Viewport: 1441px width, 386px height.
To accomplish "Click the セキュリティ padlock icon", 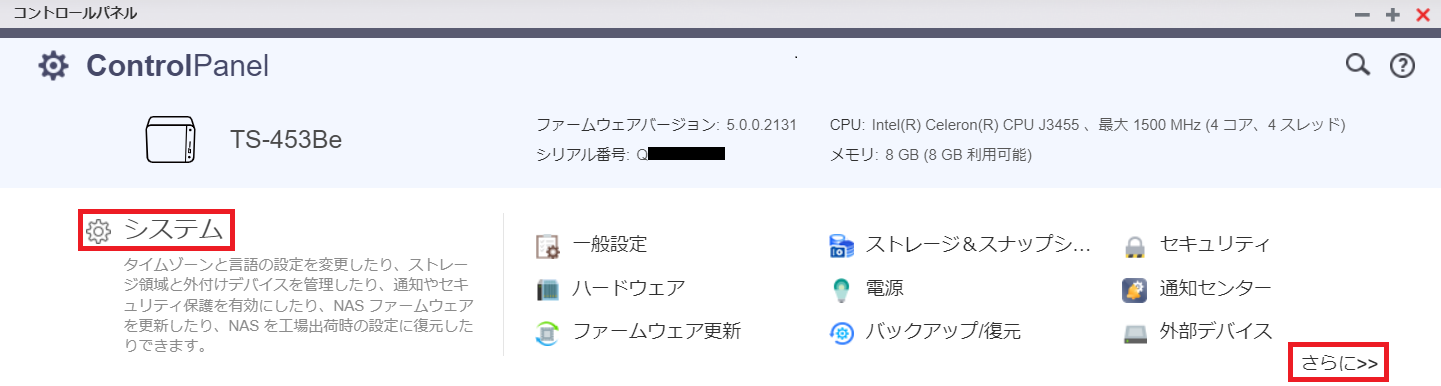I will click(1134, 246).
